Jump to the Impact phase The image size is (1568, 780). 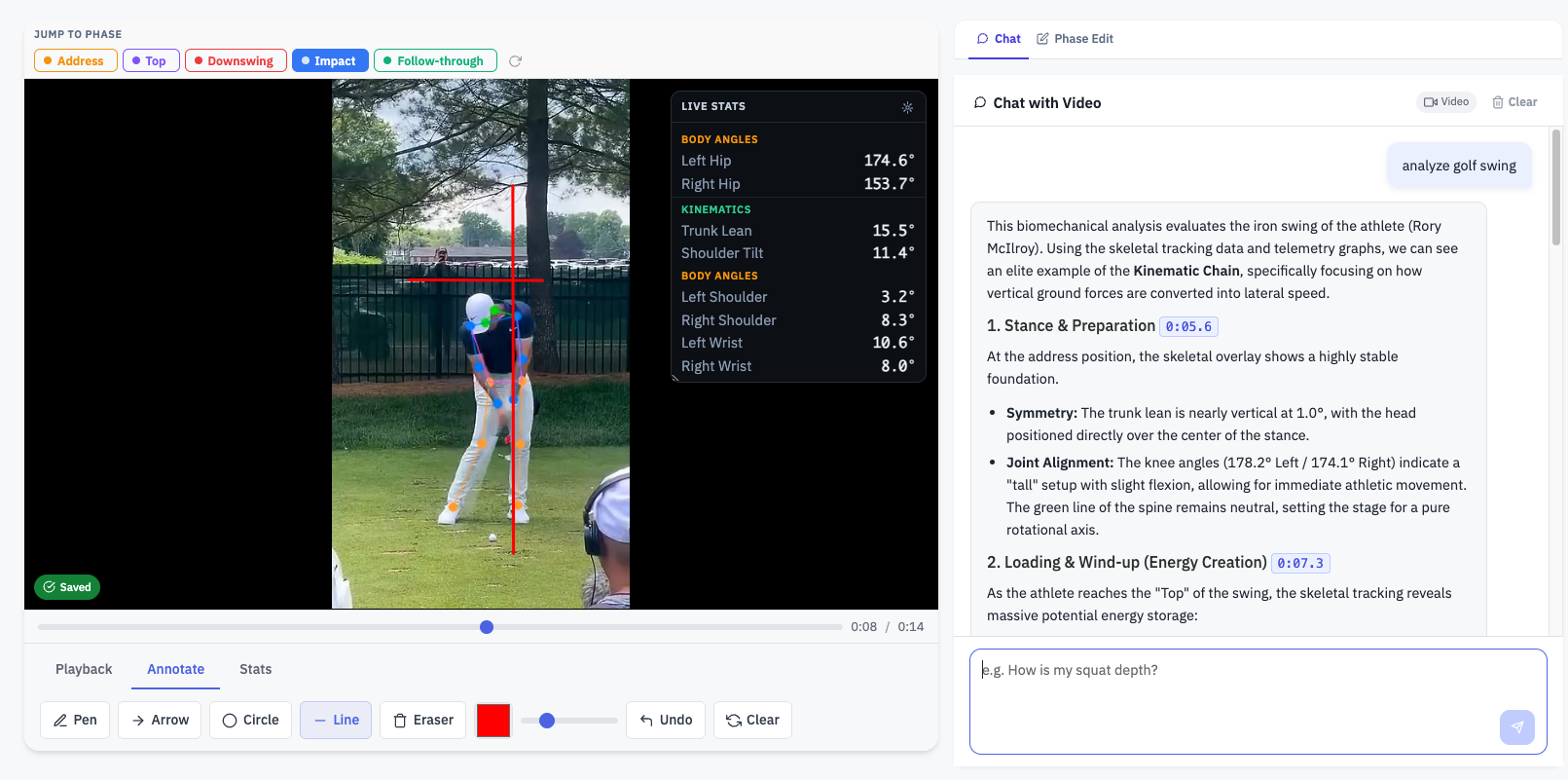click(330, 60)
